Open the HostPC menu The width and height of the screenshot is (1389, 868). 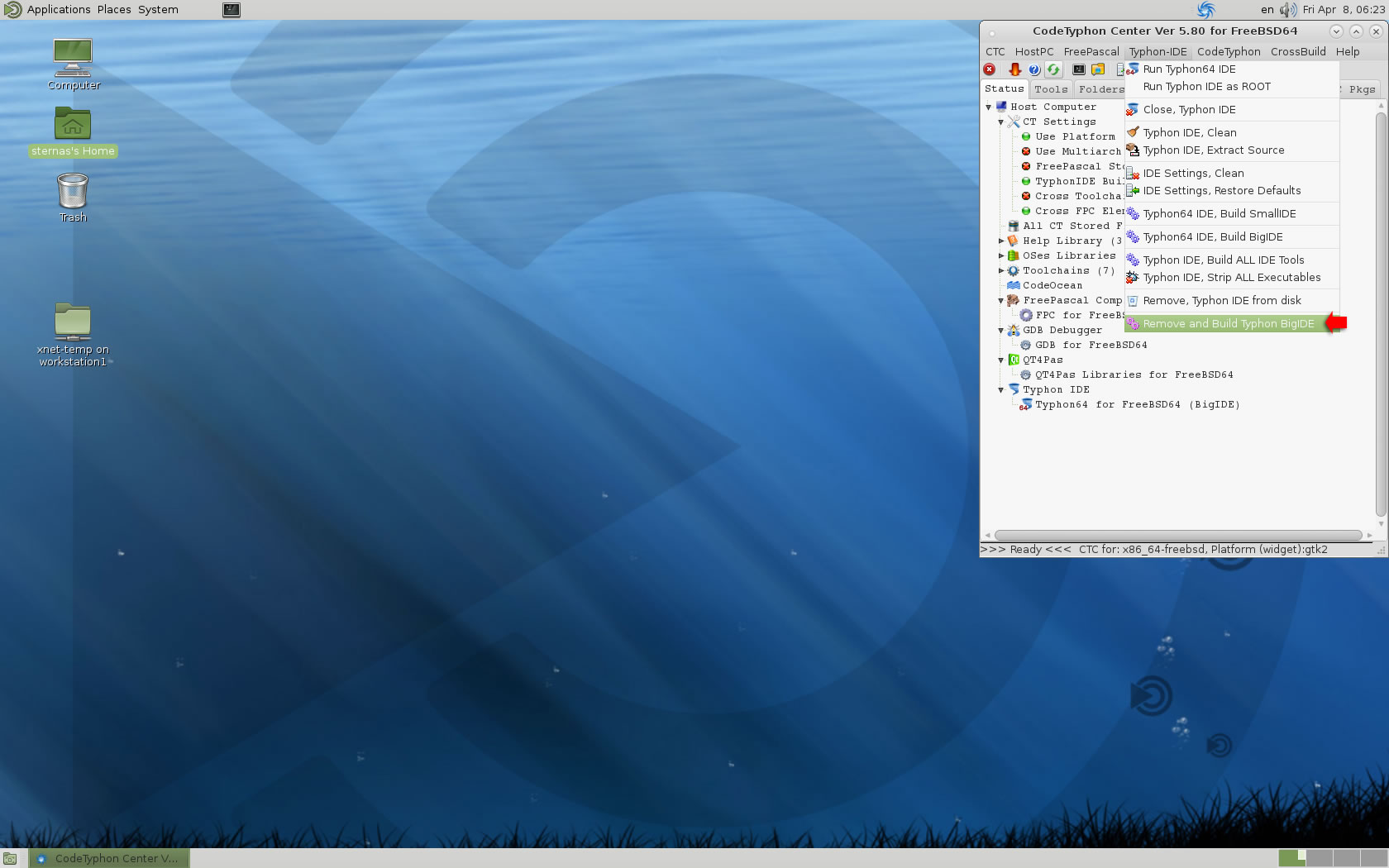point(1034,51)
